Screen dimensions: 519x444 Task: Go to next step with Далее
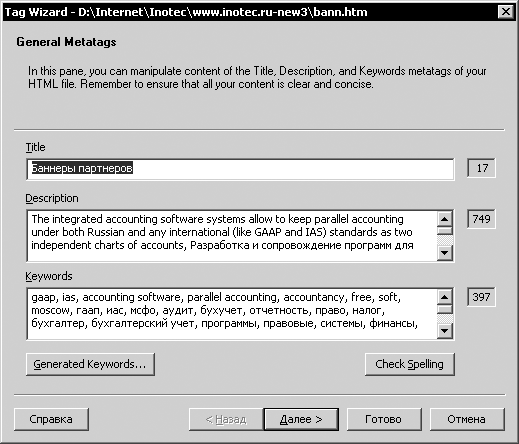[301, 419]
